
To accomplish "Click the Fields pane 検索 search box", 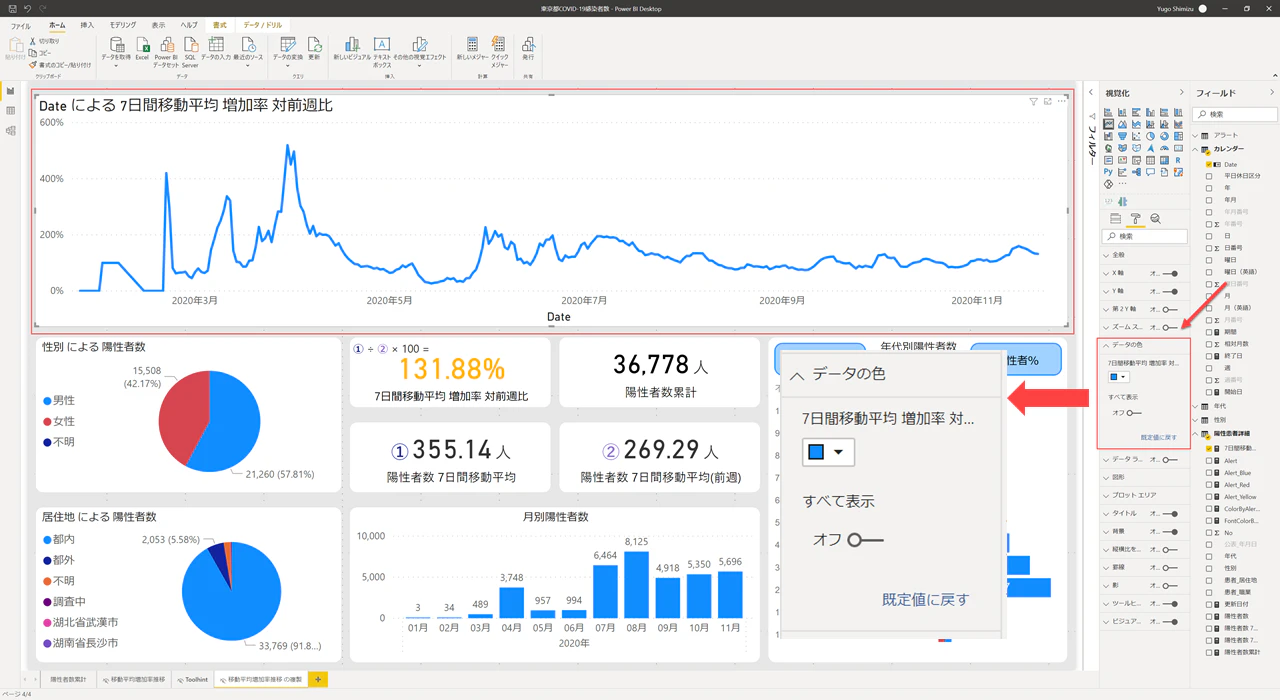I will point(1235,114).
